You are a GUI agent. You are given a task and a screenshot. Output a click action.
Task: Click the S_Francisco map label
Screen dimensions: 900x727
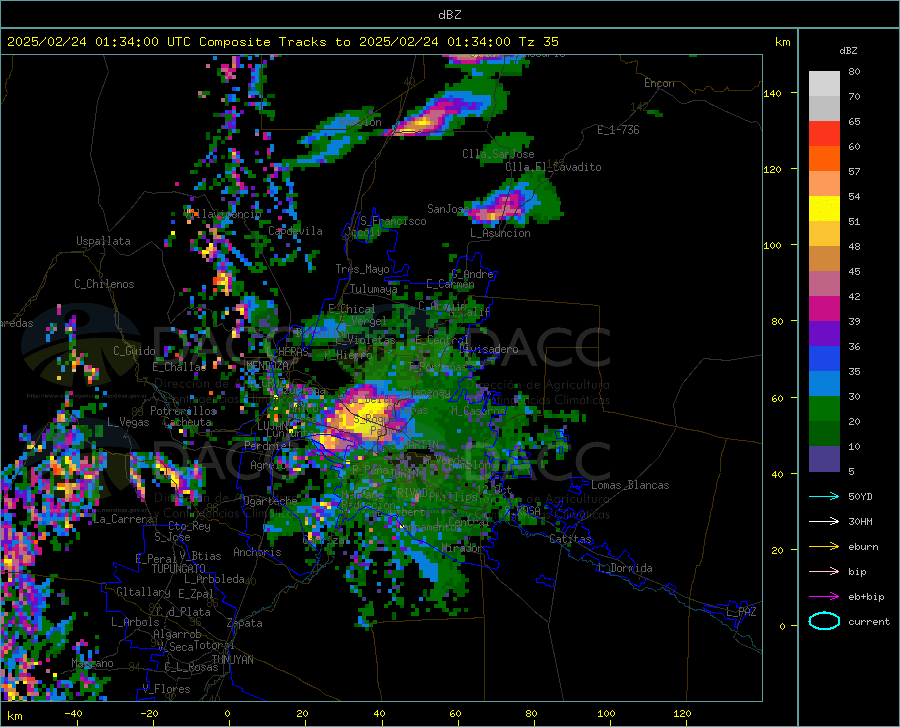393,221
